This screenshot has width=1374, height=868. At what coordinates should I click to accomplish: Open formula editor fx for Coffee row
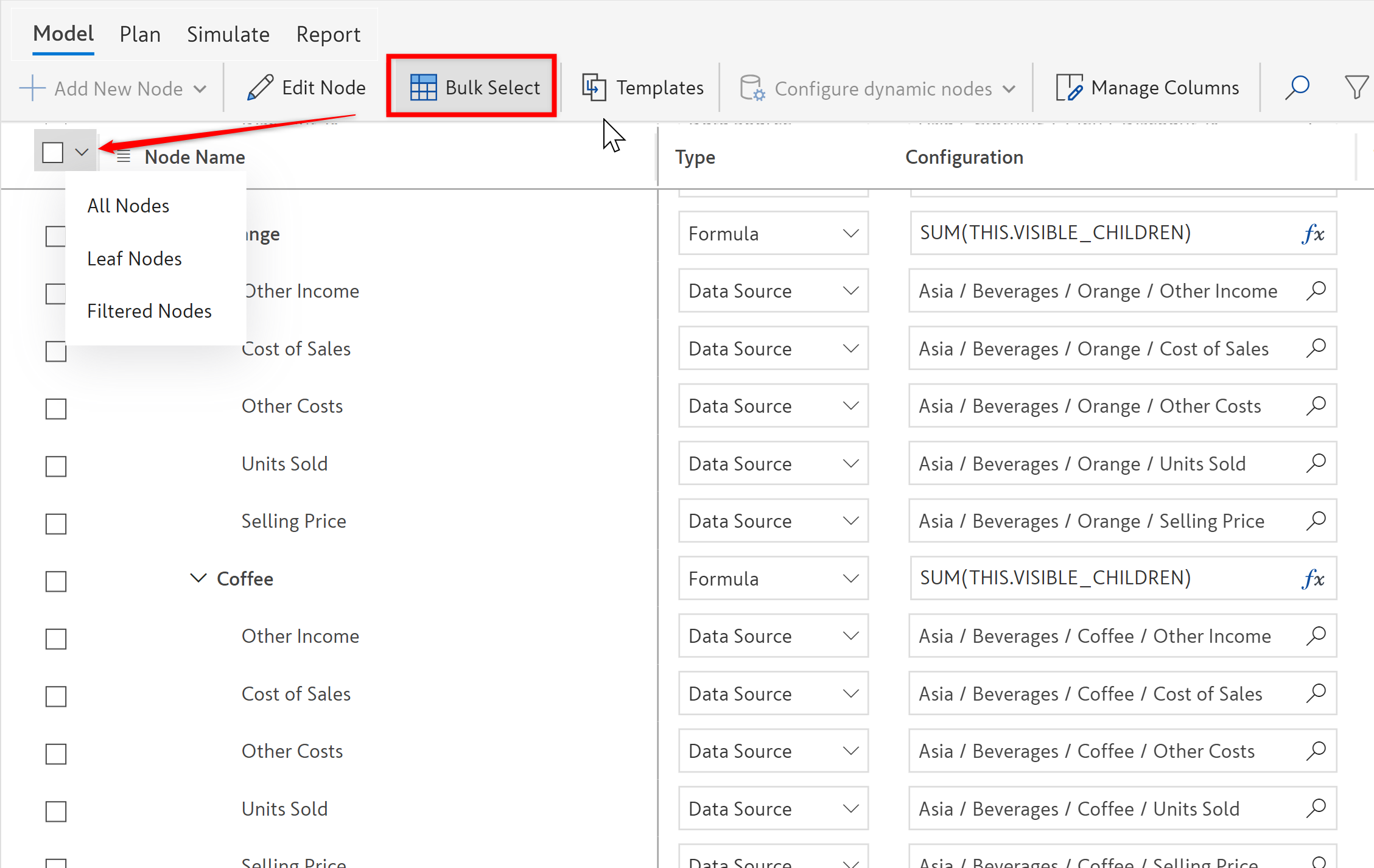coord(1313,578)
